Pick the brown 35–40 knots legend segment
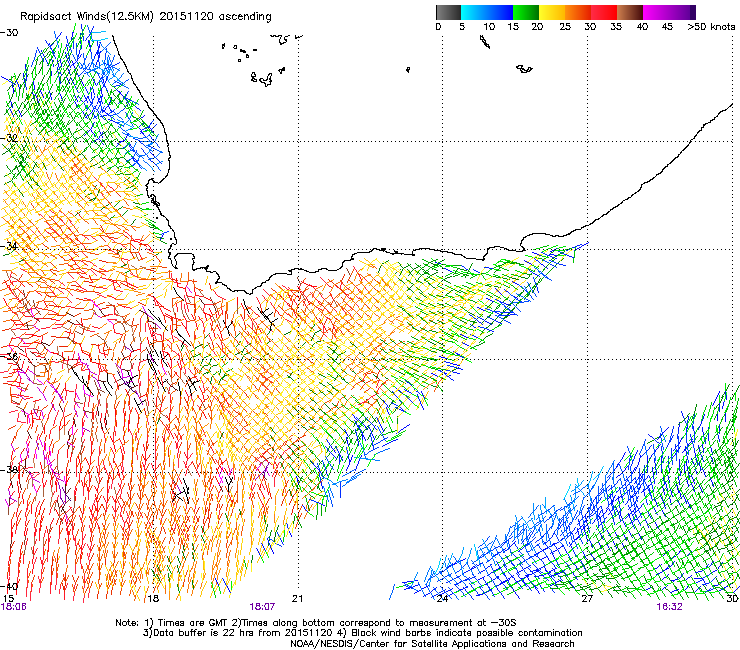The height and width of the screenshot is (650, 740). click(x=630, y=12)
